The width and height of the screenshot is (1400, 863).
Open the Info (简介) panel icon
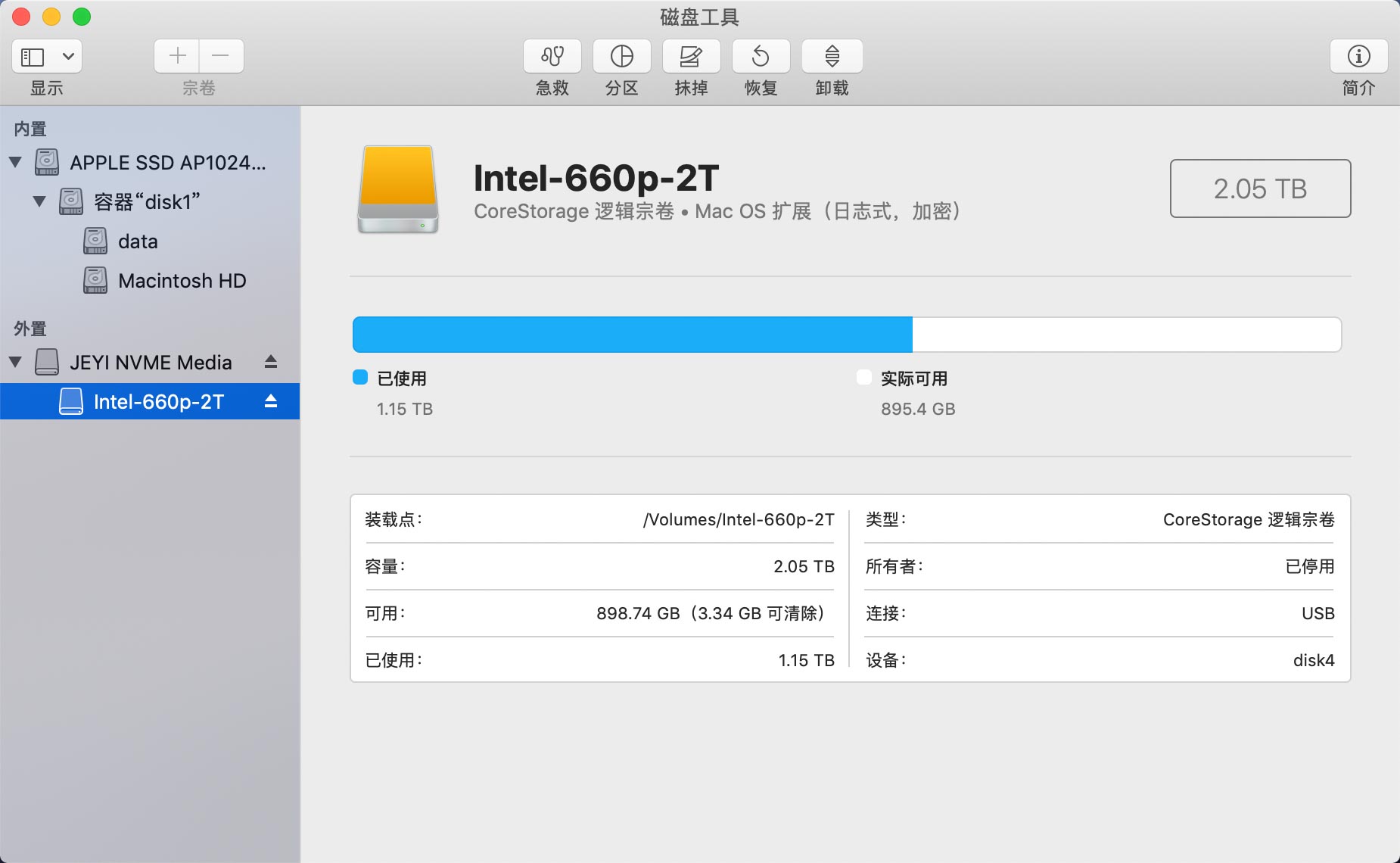coord(1359,56)
